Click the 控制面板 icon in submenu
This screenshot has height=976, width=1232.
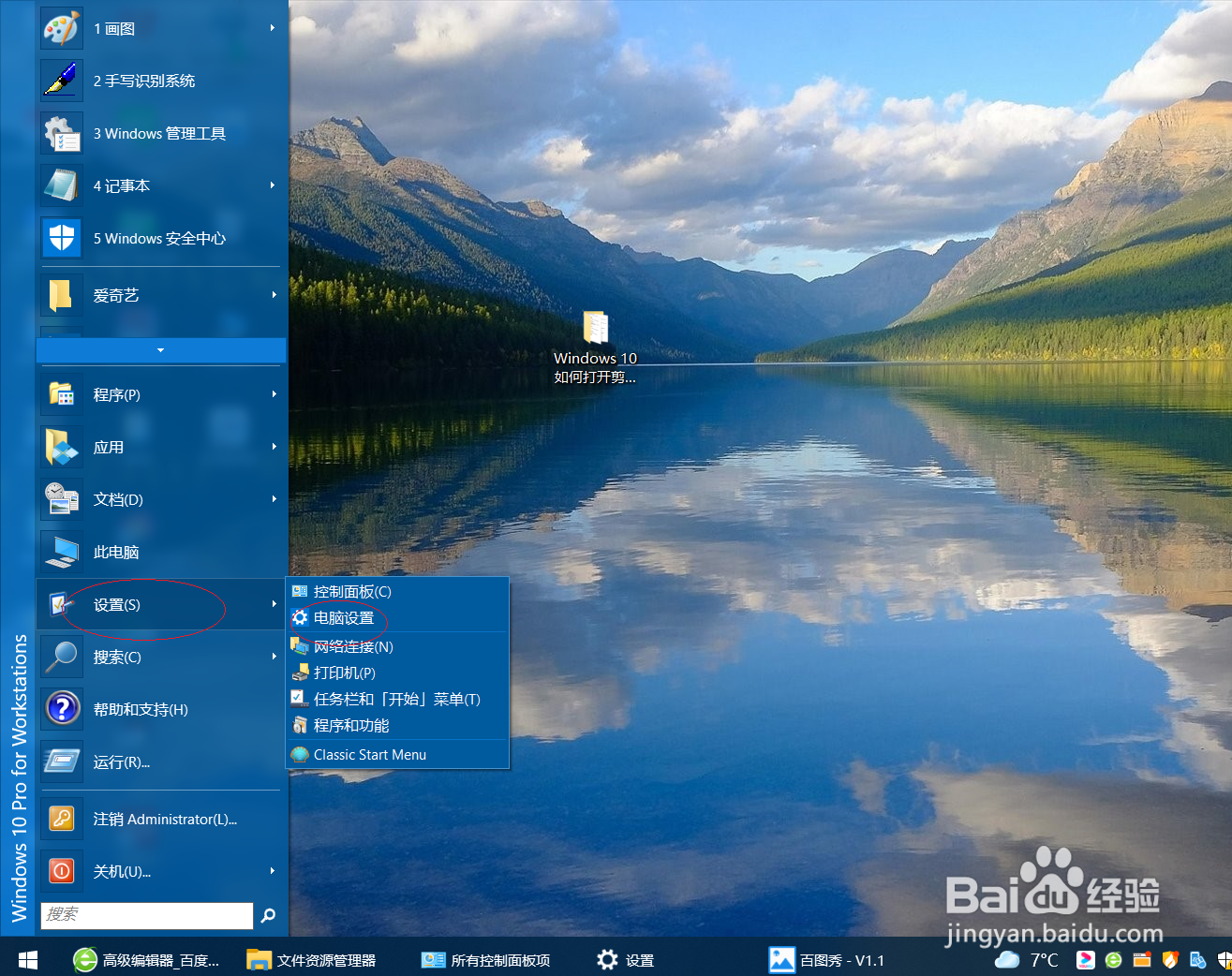pos(300,591)
